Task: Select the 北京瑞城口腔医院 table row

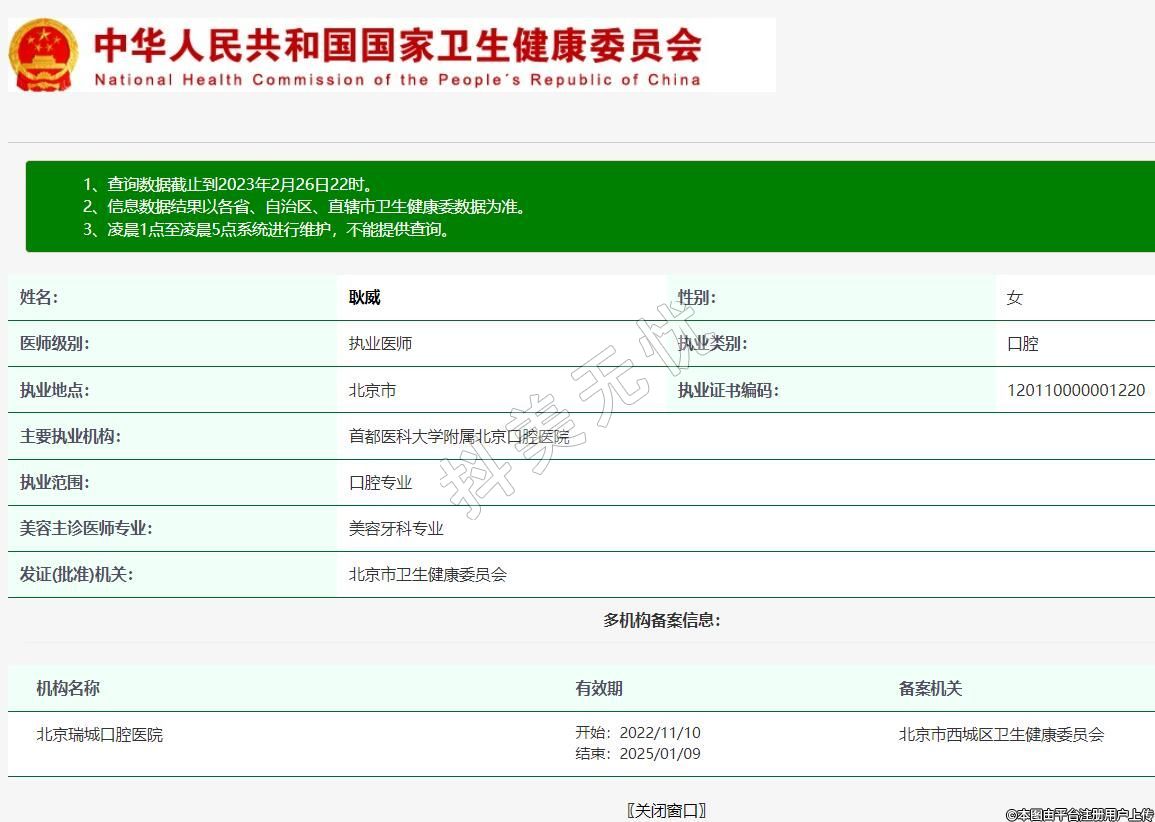Action: [x=99, y=734]
